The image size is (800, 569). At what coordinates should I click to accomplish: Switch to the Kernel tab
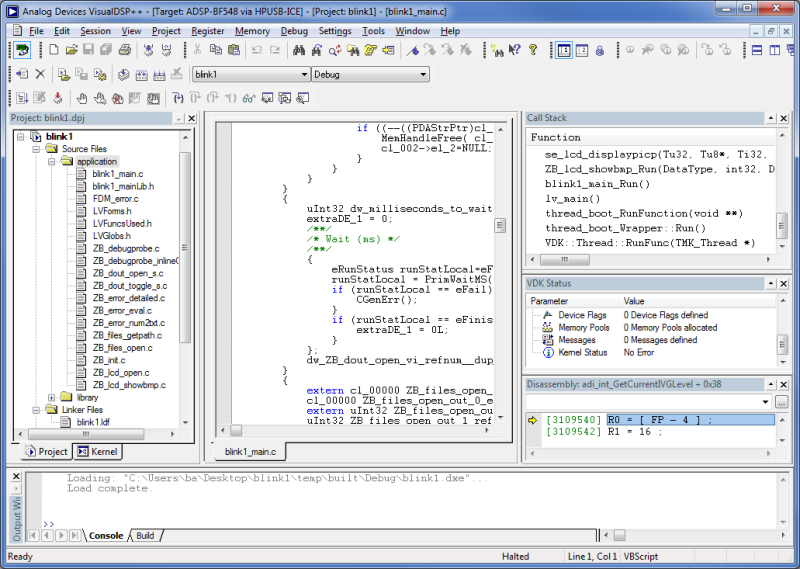point(97,452)
